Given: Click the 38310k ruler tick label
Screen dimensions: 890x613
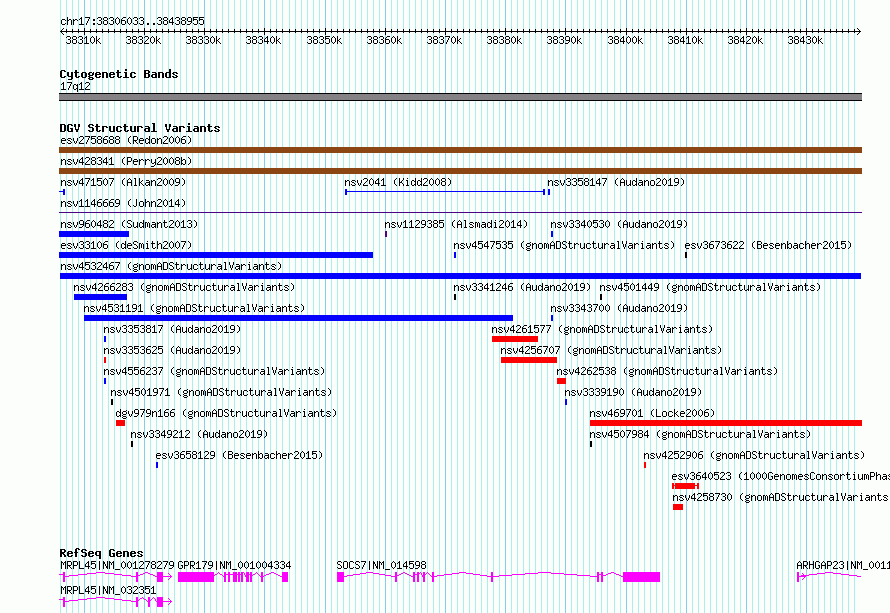Looking at the screenshot, I should 83,40.
